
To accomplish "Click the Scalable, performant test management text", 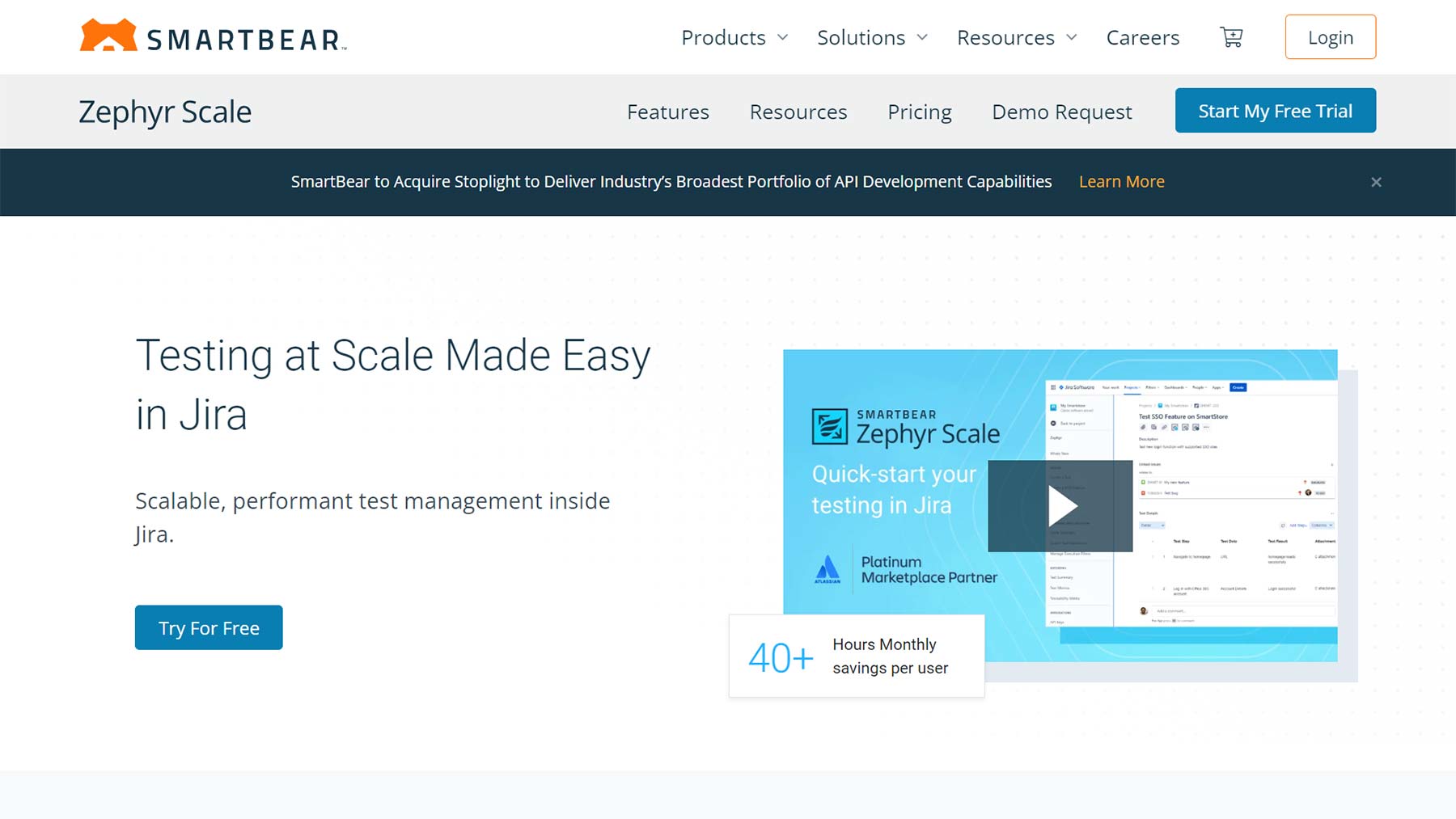I will tap(373, 517).
